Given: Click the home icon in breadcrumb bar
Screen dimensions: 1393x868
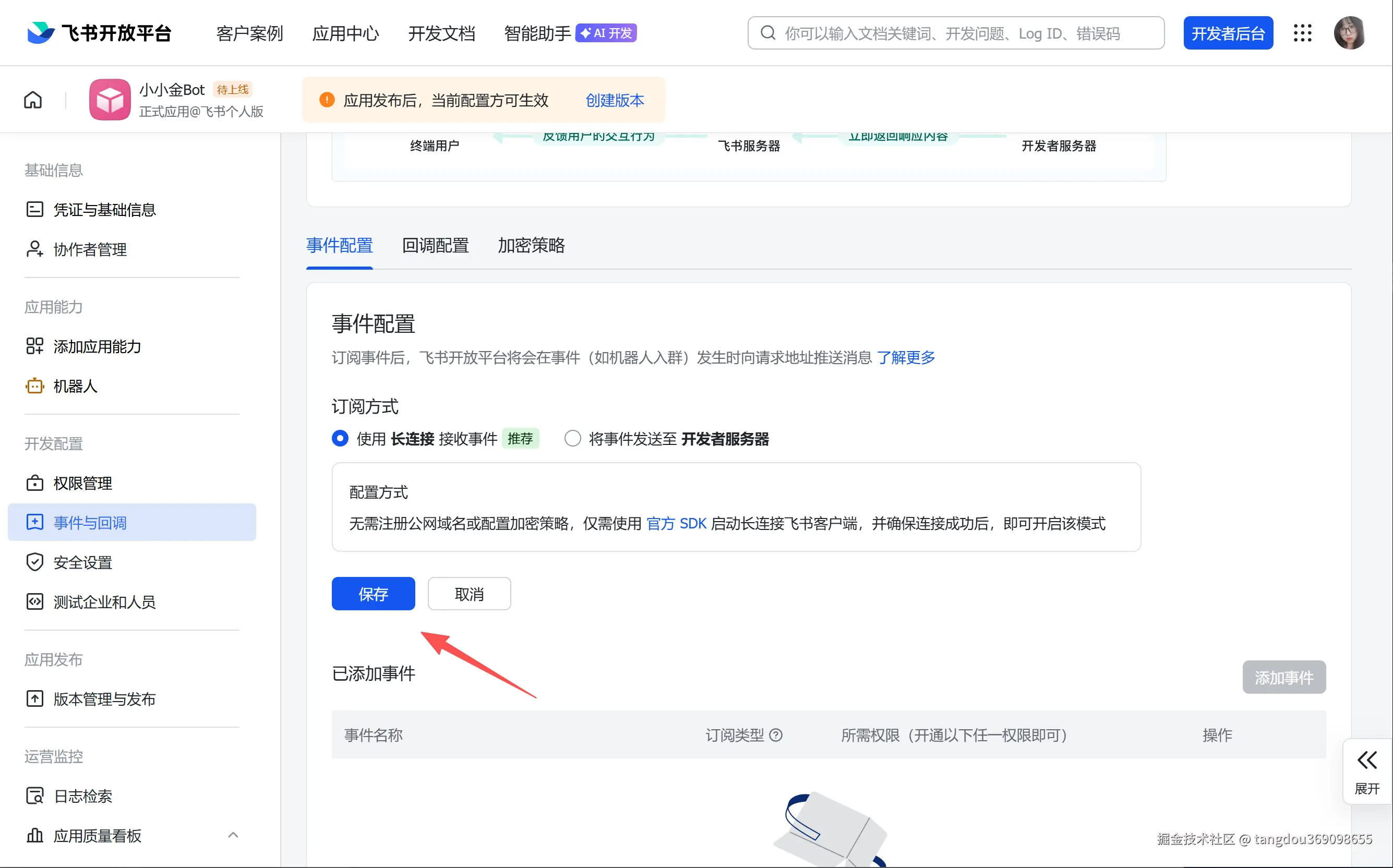Looking at the screenshot, I should (33, 100).
